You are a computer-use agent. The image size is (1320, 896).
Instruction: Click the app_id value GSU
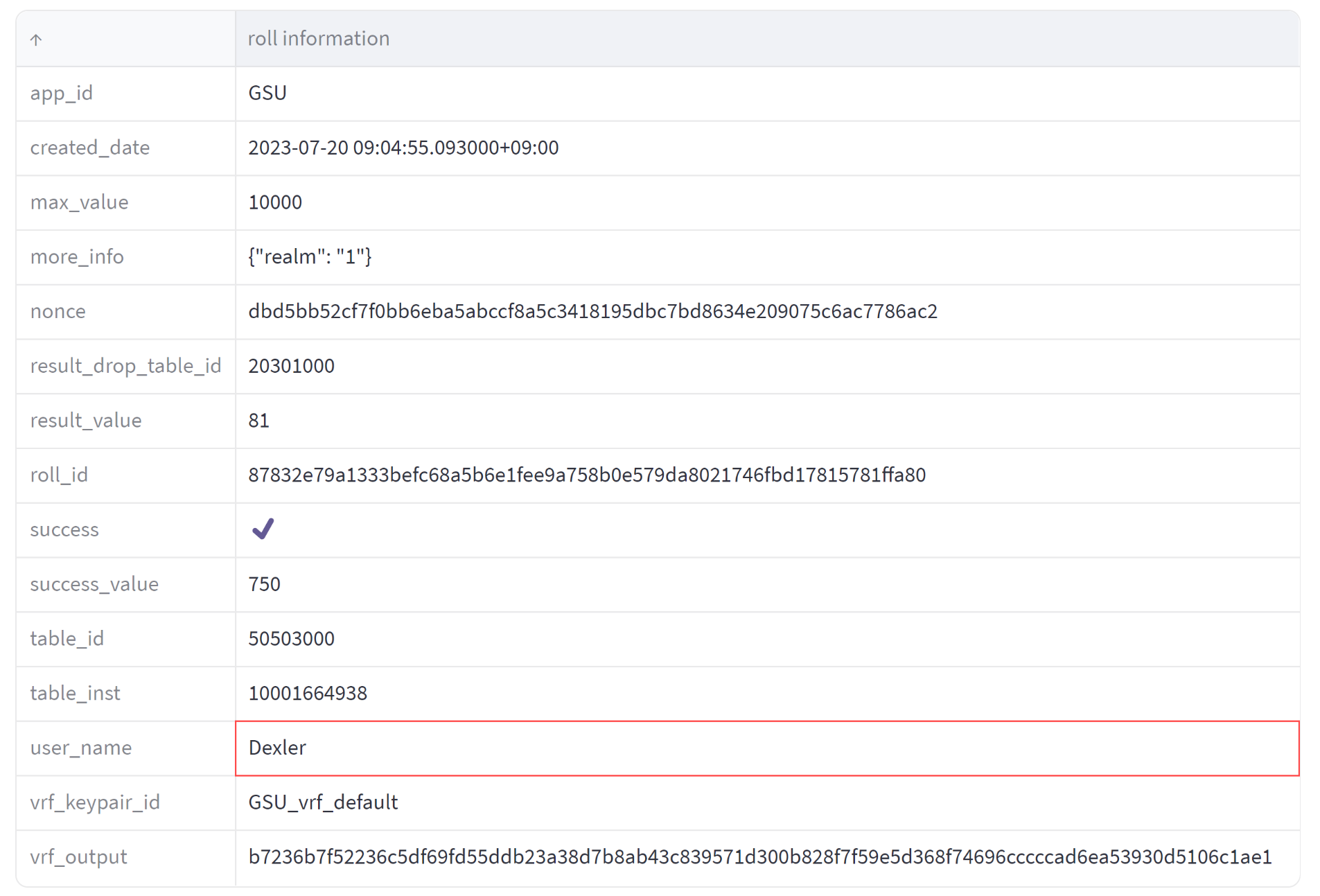pyautogui.click(x=267, y=93)
